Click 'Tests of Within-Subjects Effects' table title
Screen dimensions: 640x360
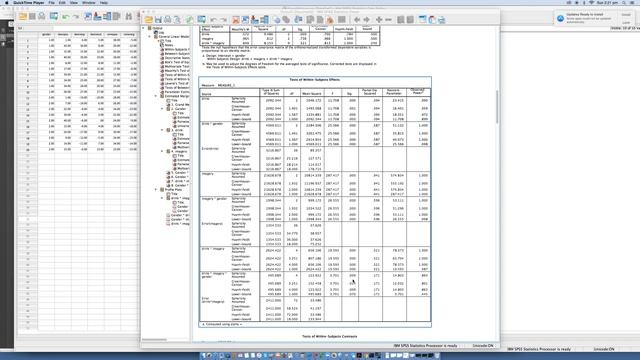click(315, 80)
